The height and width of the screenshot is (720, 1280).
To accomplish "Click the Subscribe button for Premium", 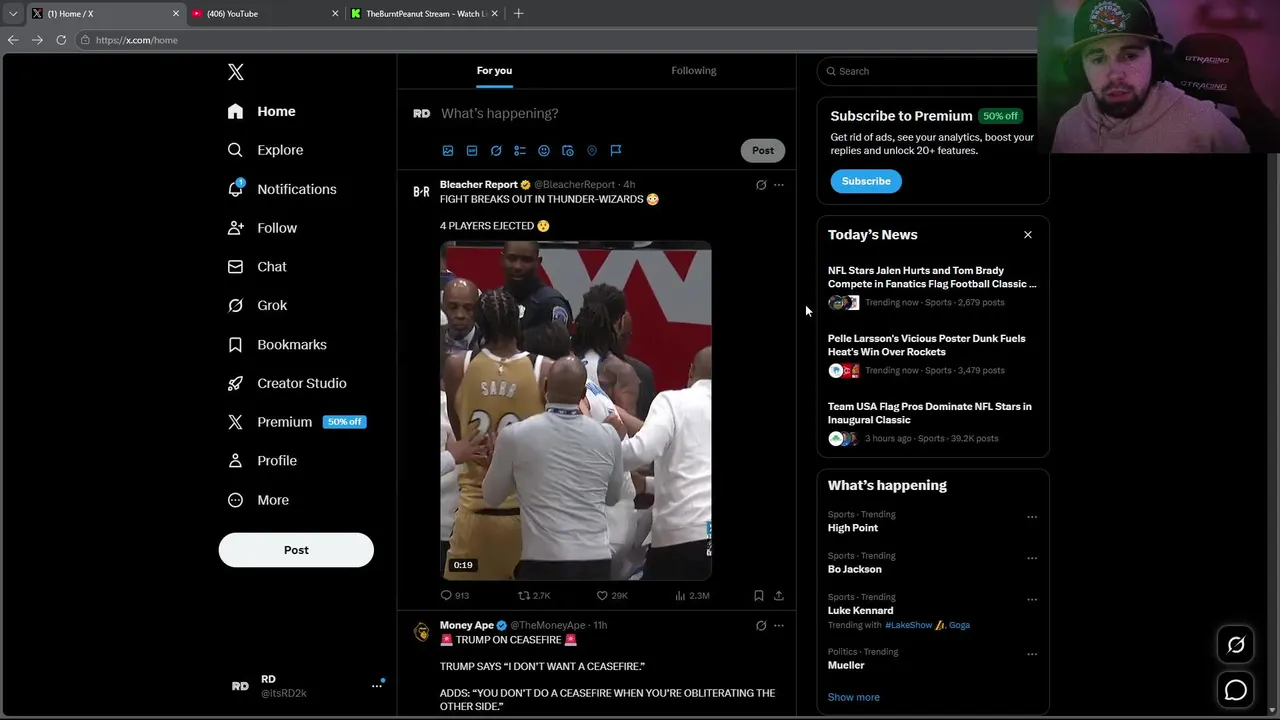I will coord(866,181).
